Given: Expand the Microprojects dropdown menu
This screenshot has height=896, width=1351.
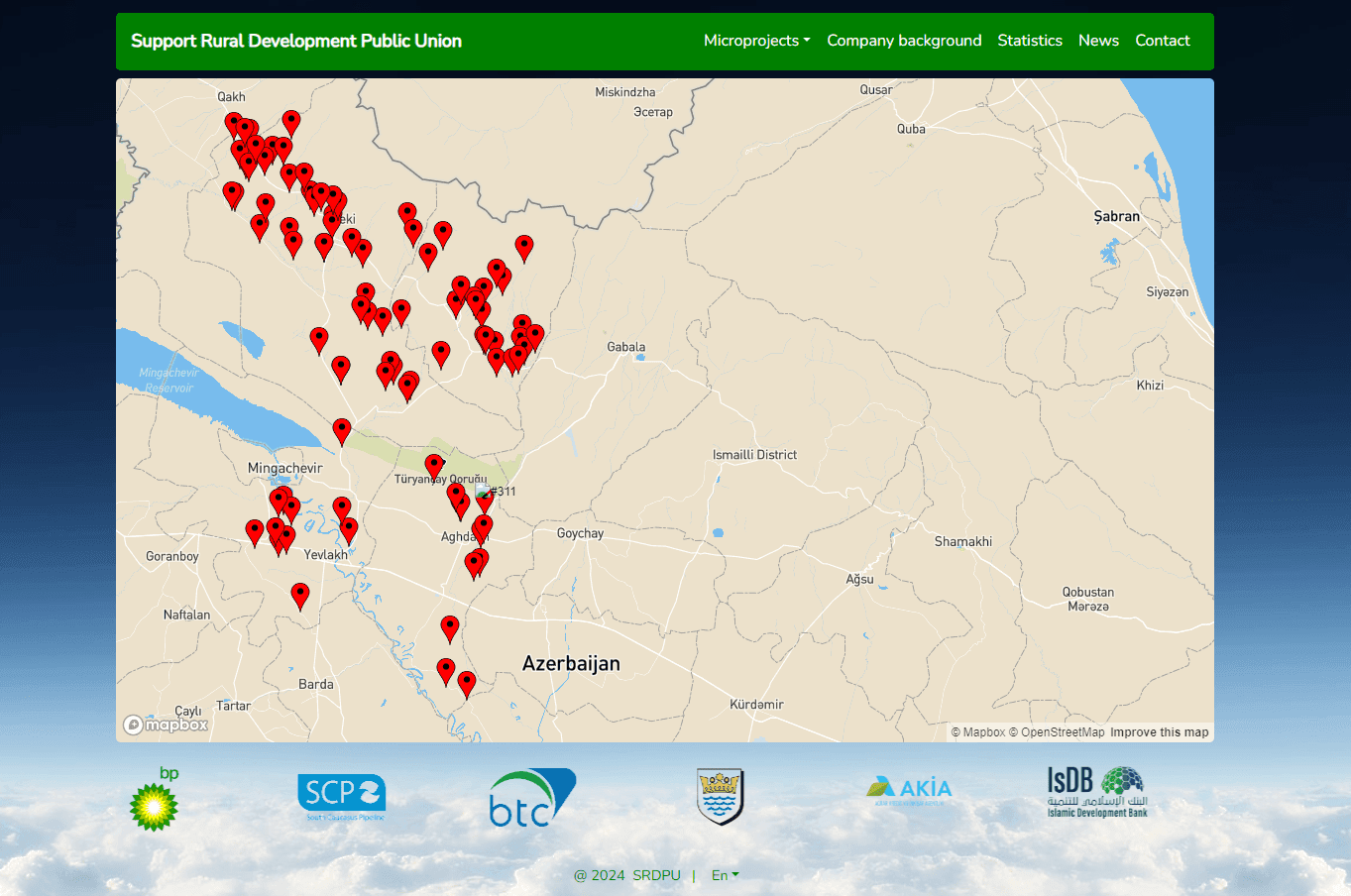Looking at the screenshot, I should pos(756,41).
